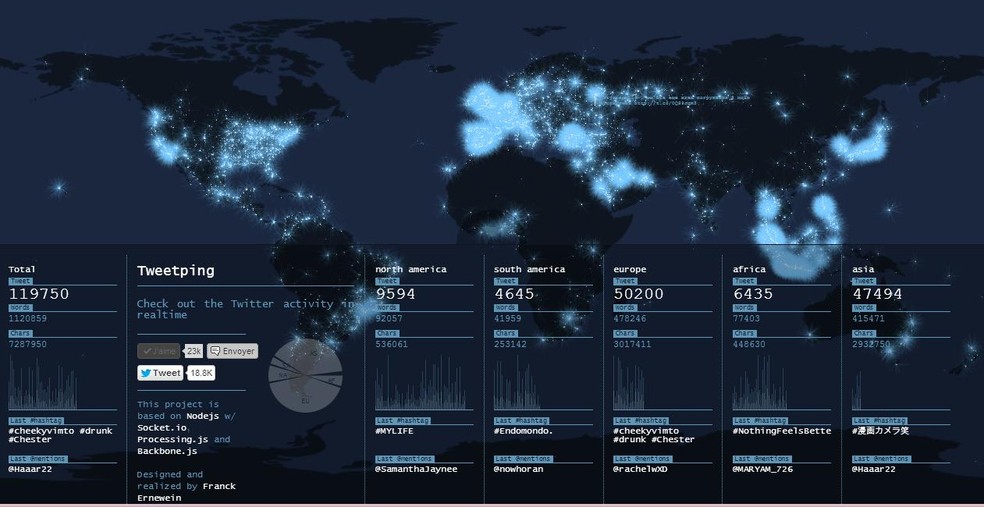Click the #NothingFeelsBette hashtag

pos(782,431)
